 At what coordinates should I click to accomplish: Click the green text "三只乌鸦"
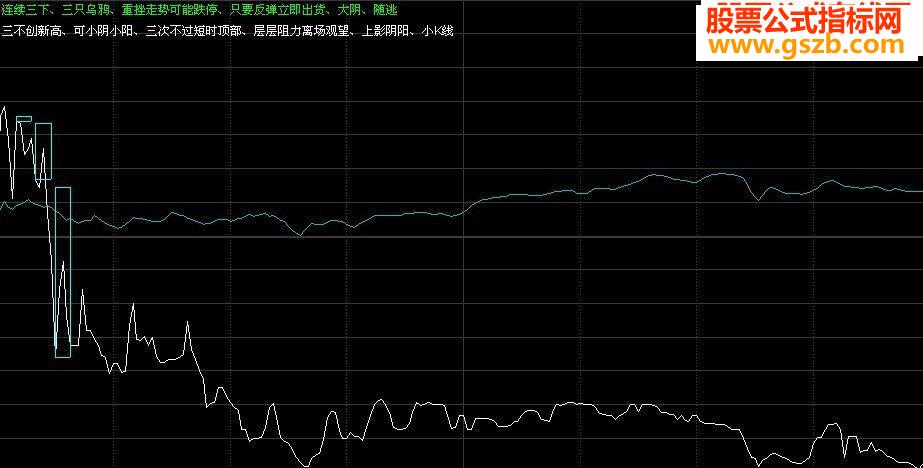point(86,10)
